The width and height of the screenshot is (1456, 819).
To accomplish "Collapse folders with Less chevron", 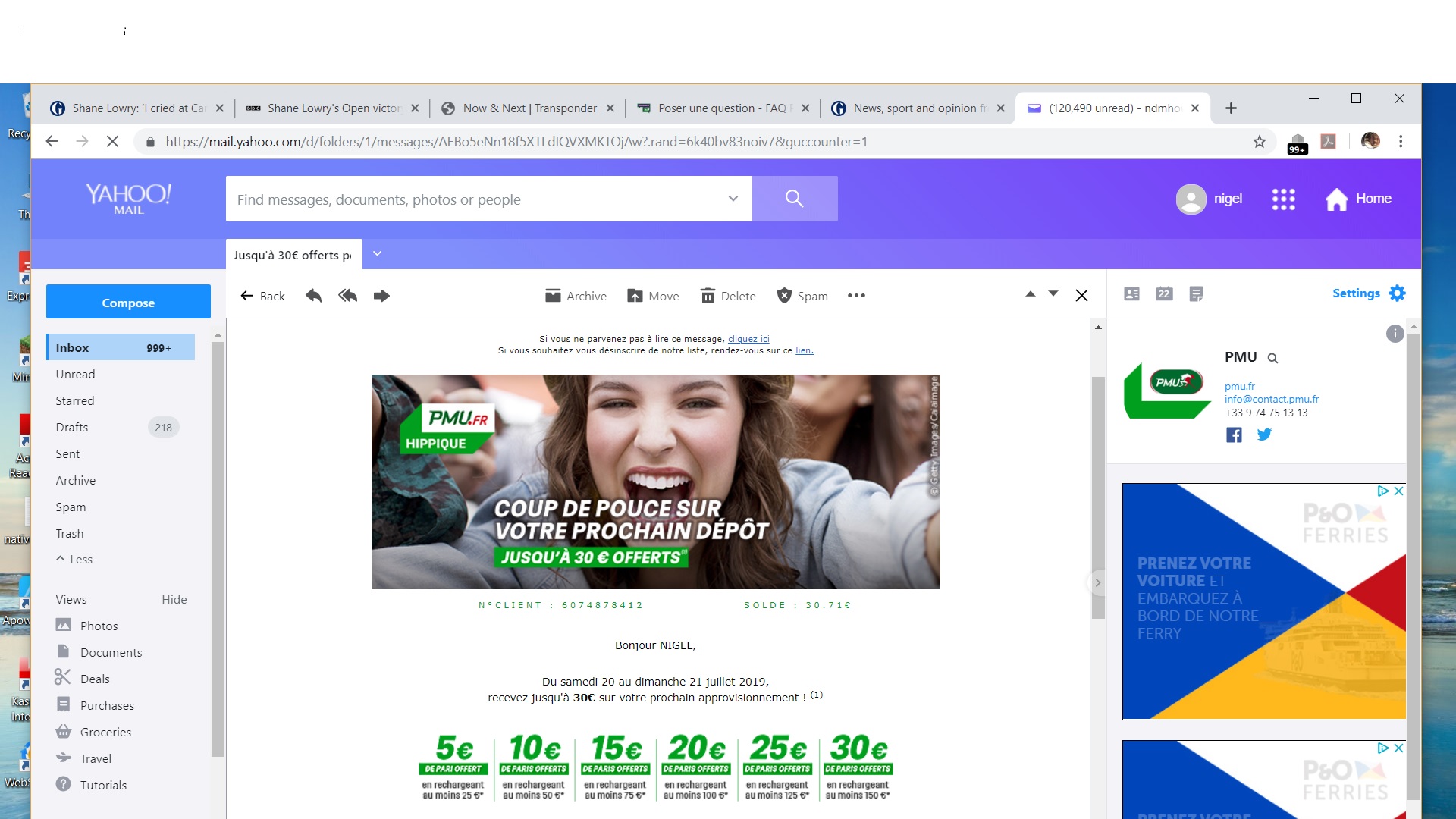I will (74, 560).
